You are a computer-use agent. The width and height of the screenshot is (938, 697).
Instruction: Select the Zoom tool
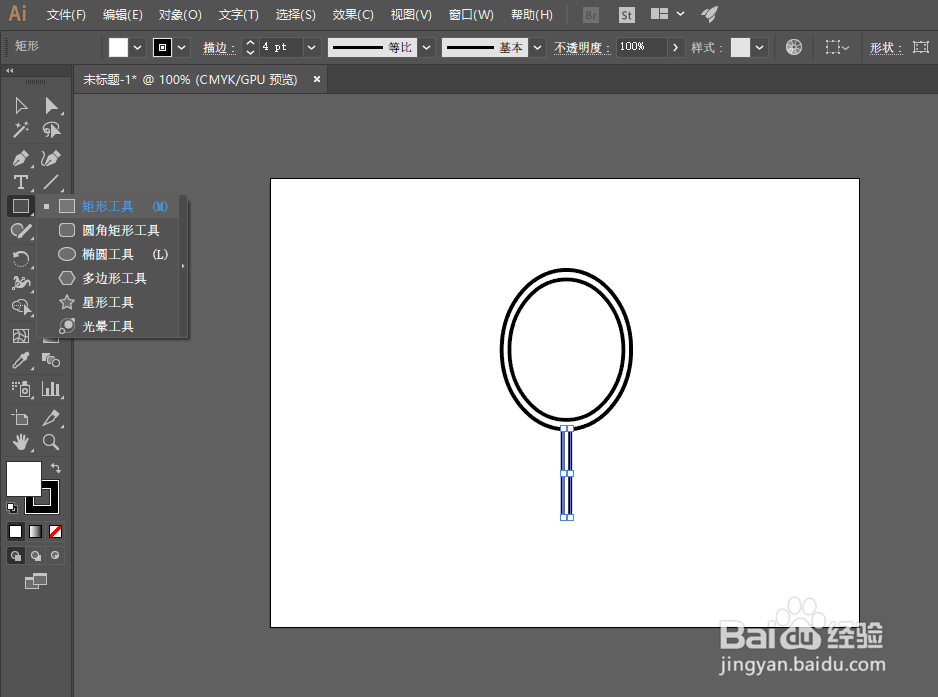(x=51, y=442)
